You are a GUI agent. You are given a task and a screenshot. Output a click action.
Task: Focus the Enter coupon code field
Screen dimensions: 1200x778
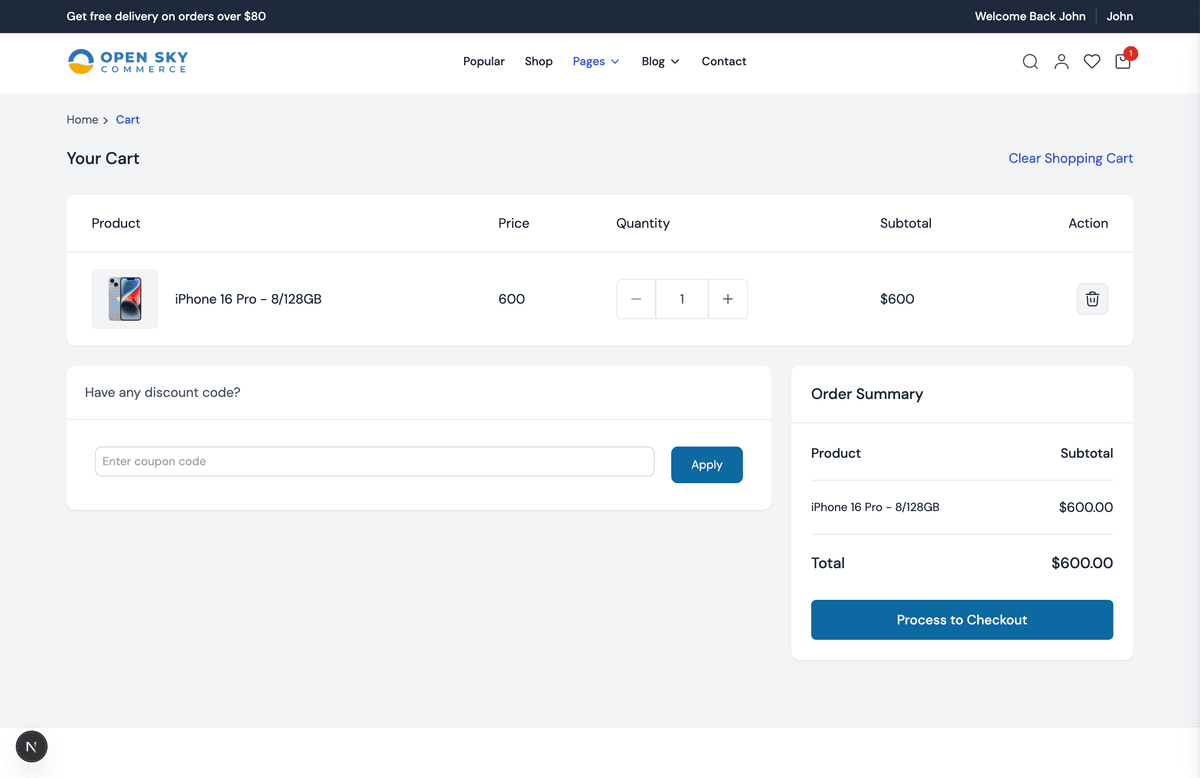point(375,462)
